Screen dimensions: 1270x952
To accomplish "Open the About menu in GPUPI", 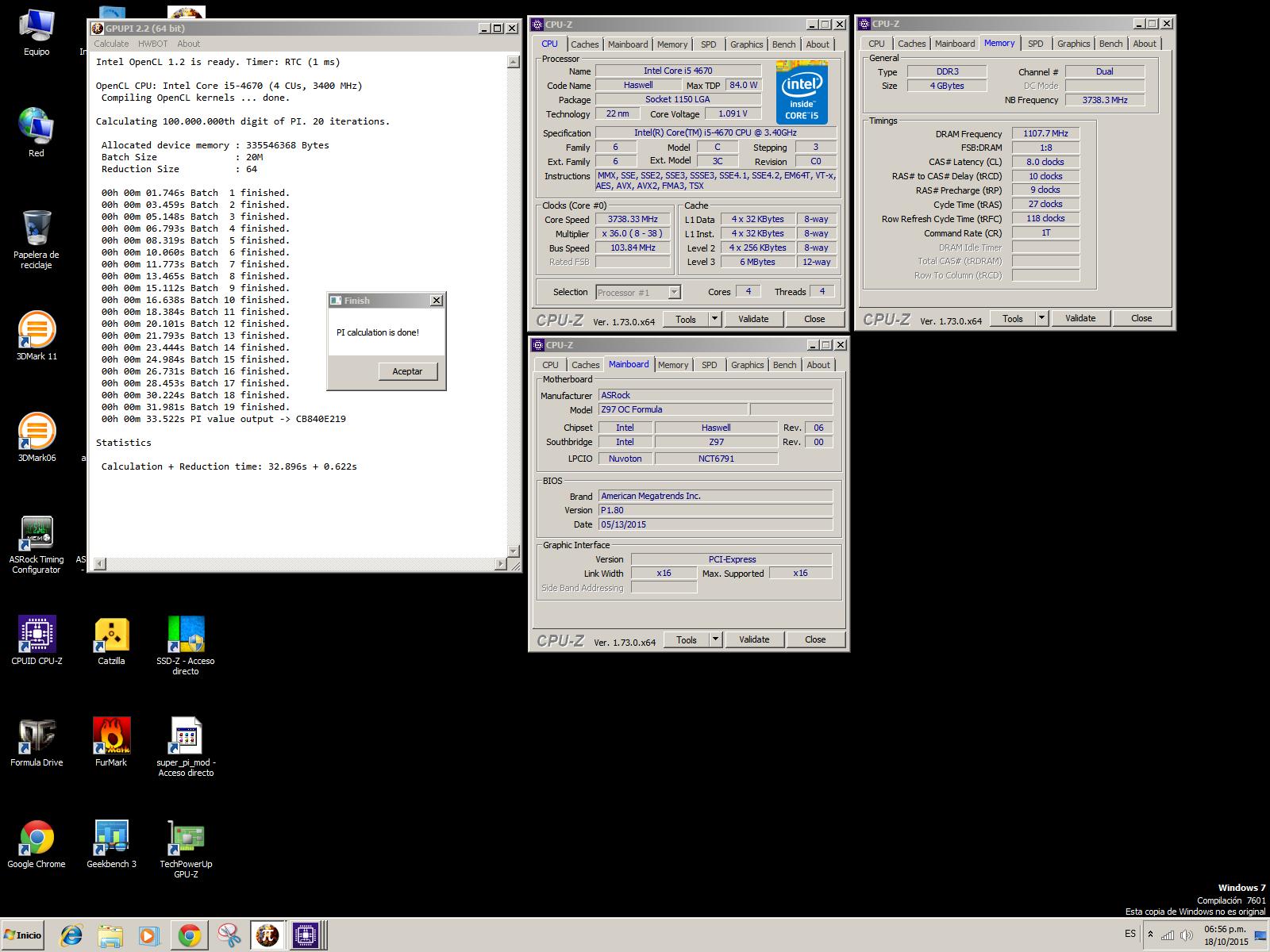I will click(188, 44).
